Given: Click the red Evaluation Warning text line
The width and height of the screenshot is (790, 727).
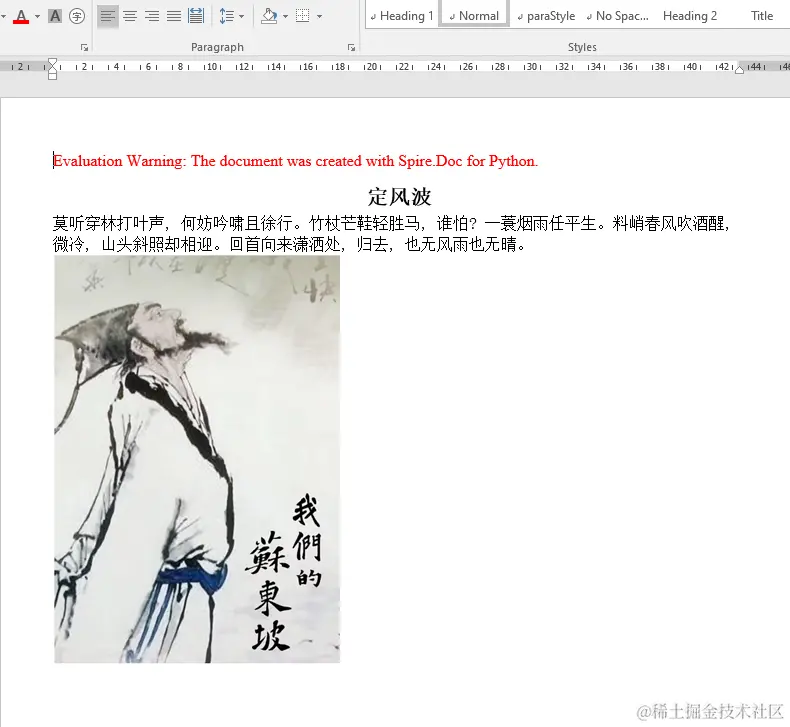Looking at the screenshot, I should pyautogui.click(x=295, y=161).
